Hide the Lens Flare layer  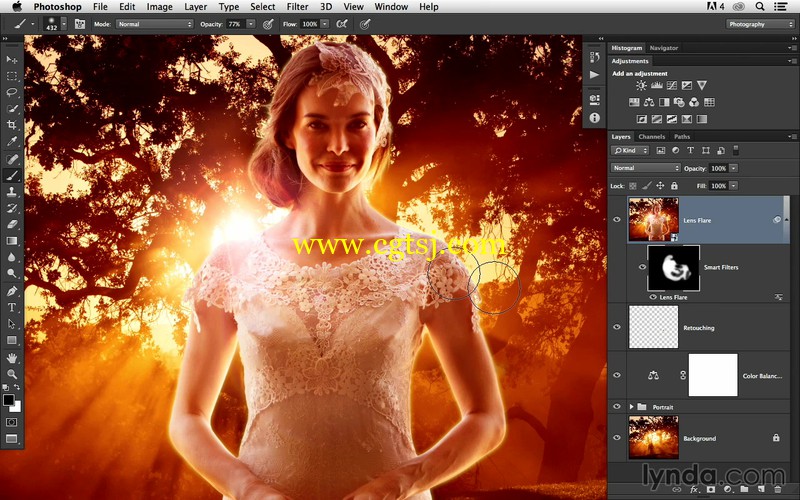(x=616, y=220)
